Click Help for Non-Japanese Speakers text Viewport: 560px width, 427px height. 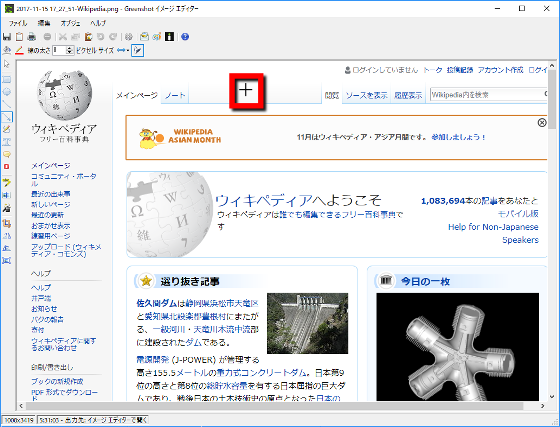tap(493, 233)
